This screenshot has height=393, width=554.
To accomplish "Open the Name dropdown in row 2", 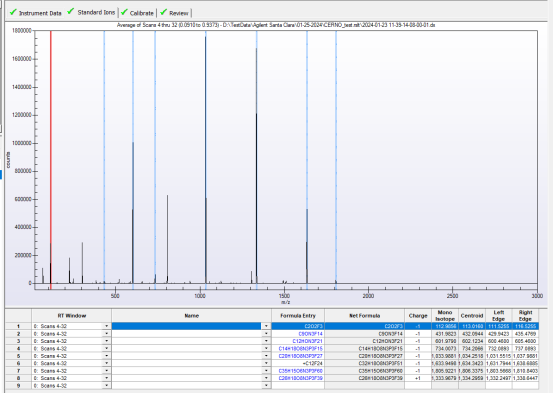I will 266,334.
